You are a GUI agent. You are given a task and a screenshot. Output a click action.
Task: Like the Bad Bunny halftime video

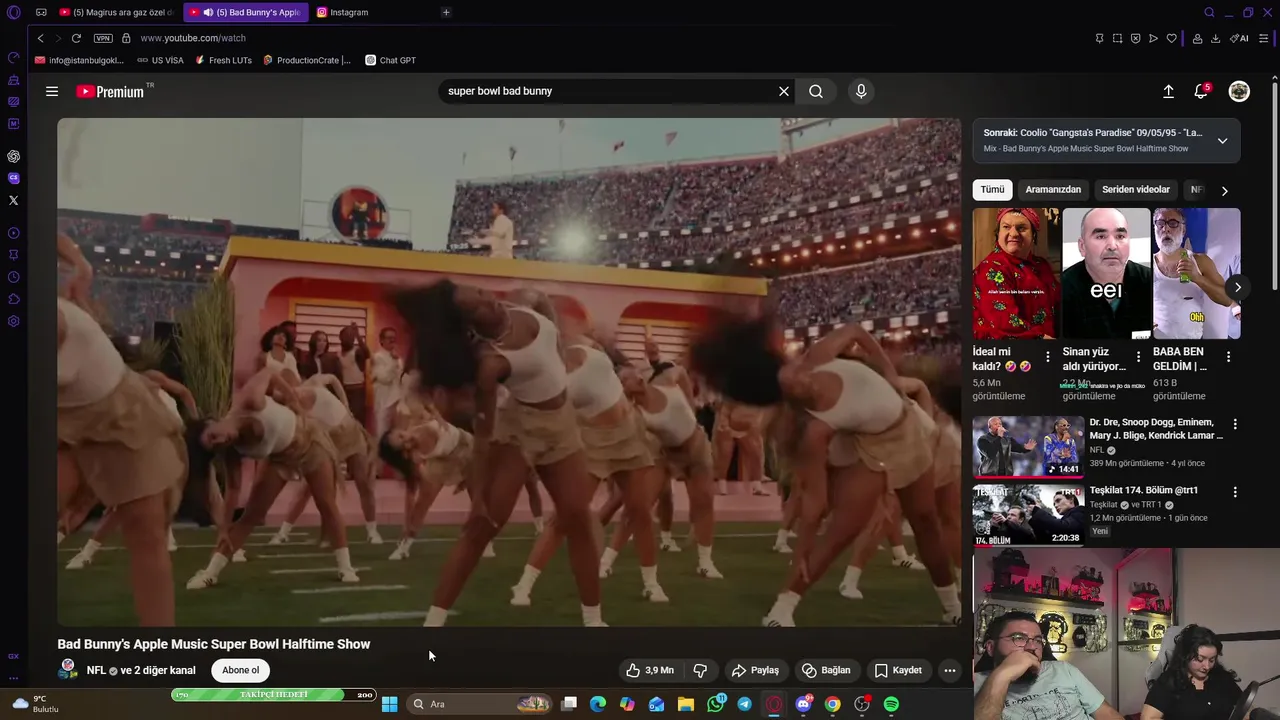point(650,670)
